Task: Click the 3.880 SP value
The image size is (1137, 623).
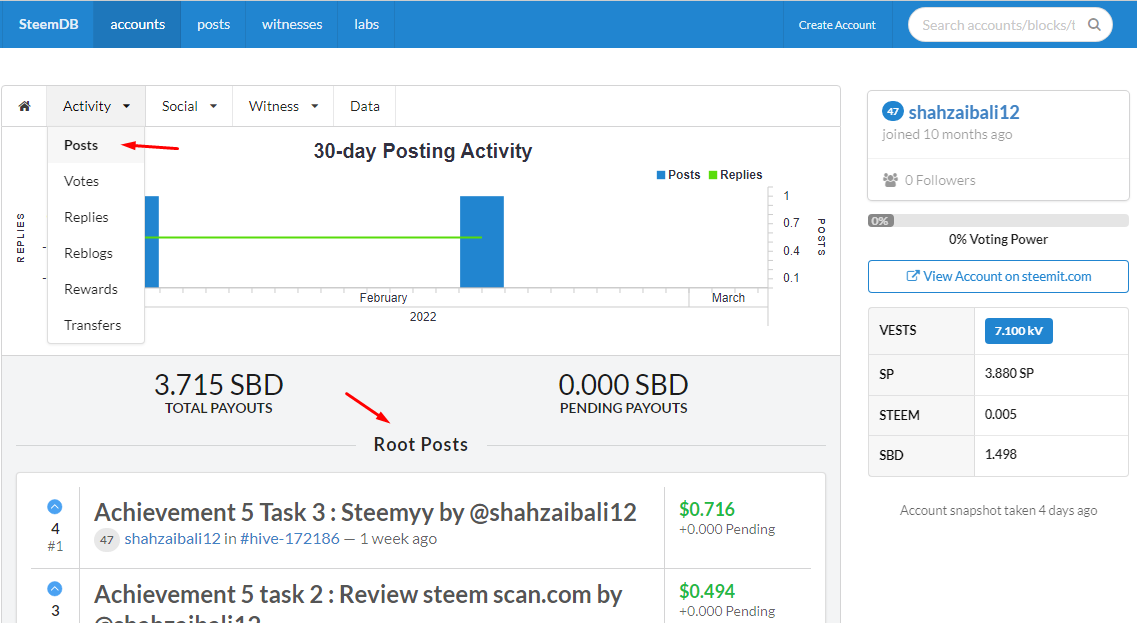Action: pos(1009,374)
